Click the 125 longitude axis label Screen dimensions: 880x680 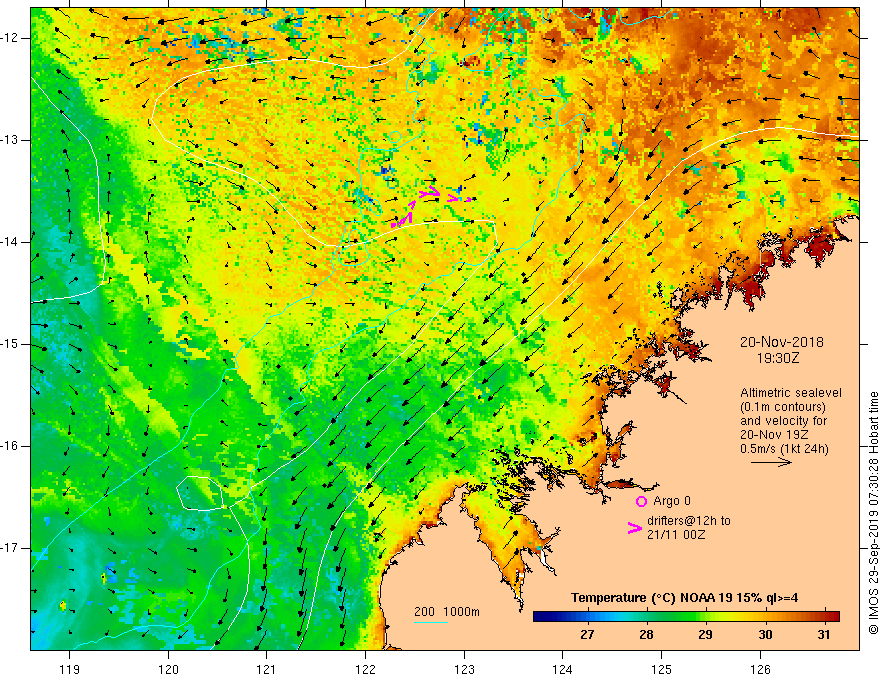662,669
